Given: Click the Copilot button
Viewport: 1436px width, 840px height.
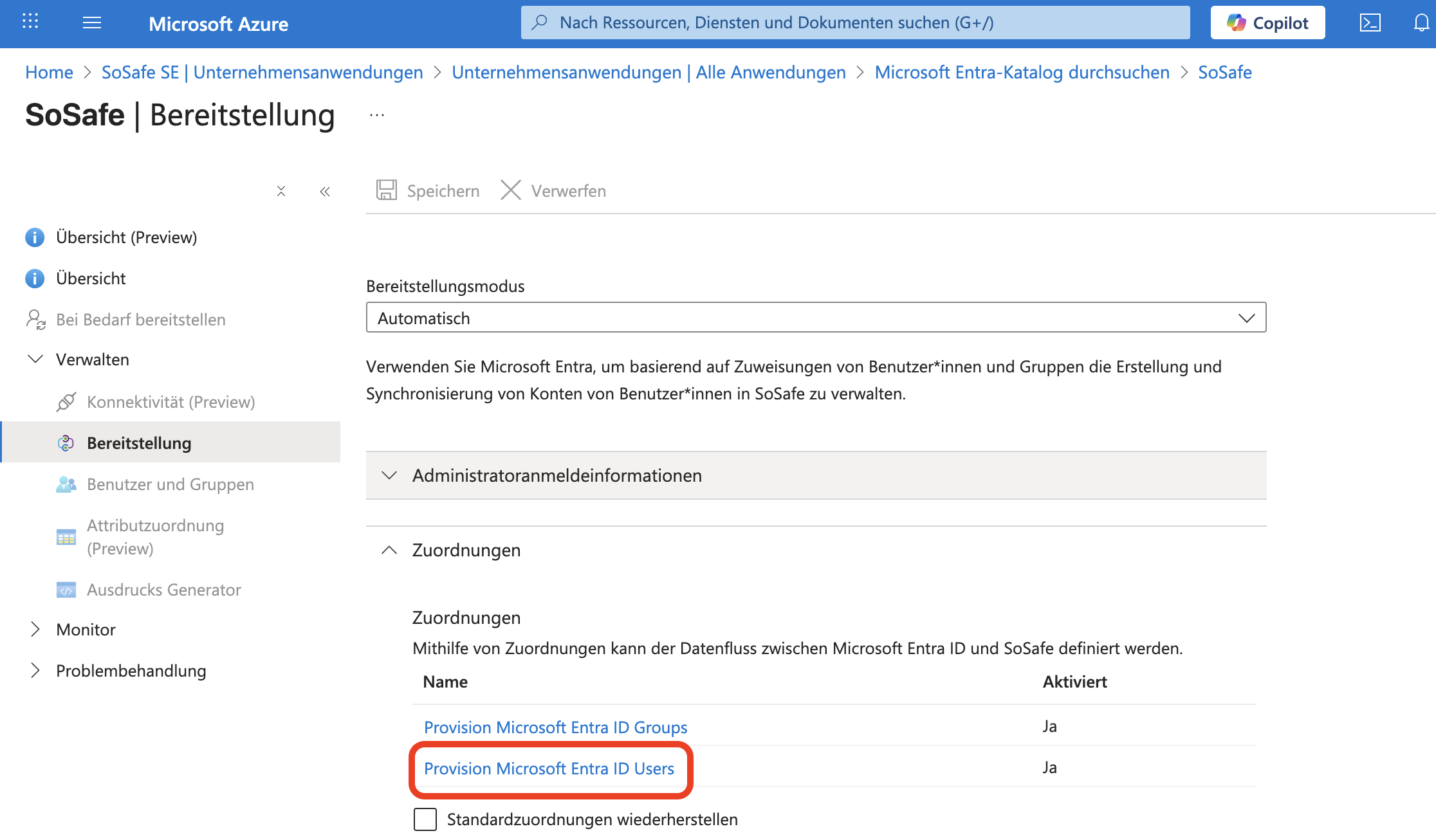Looking at the screenshot, I should tap(1267, 23).
